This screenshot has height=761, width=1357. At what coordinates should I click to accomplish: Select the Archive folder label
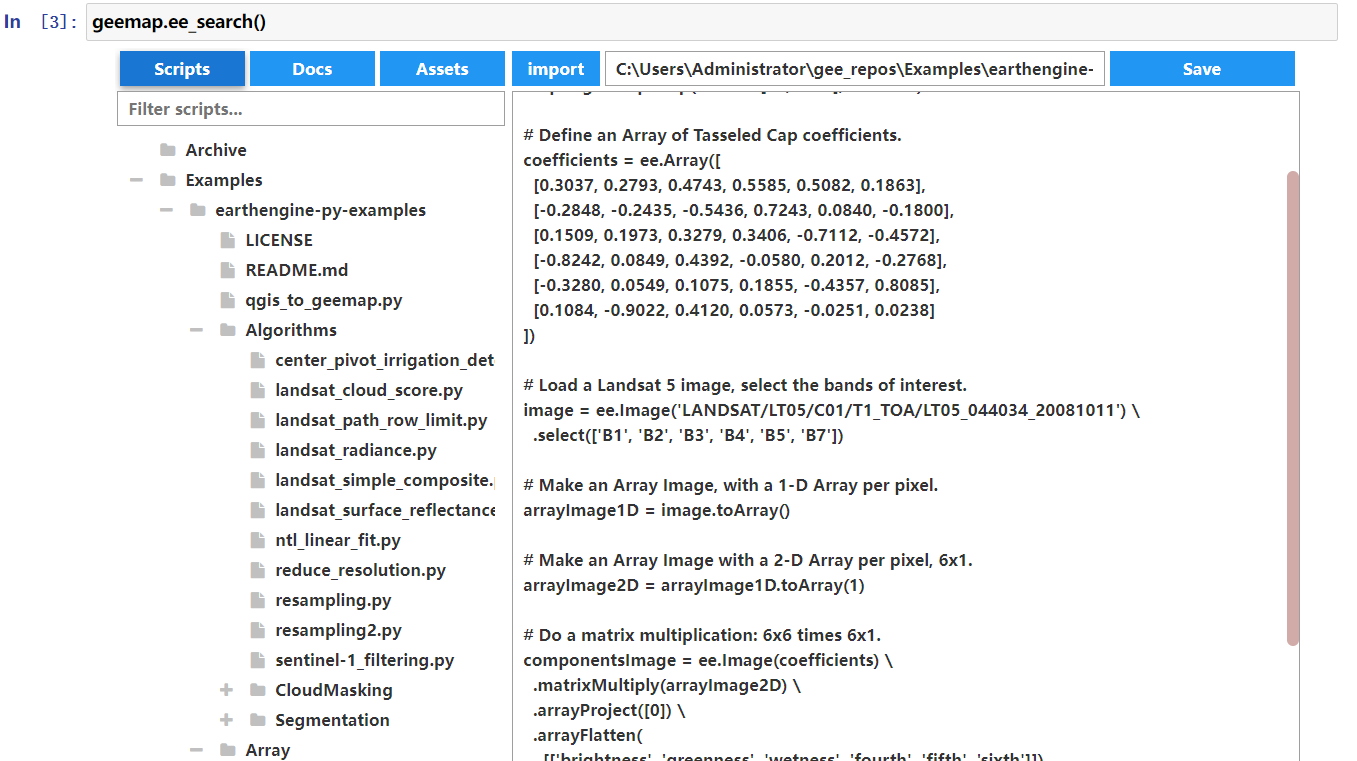[x=216, y=150]
